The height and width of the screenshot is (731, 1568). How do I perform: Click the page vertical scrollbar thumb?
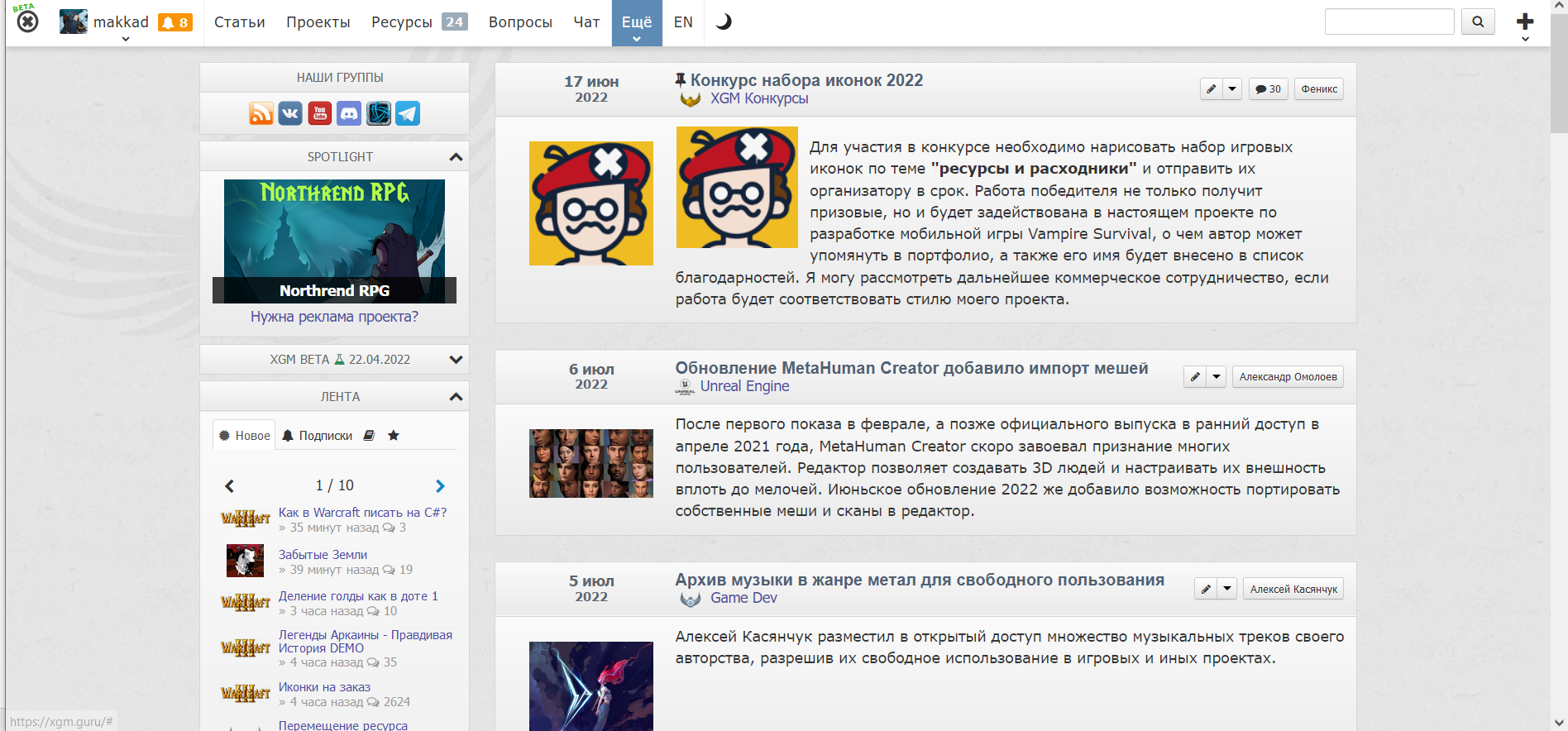point(1559,73)
